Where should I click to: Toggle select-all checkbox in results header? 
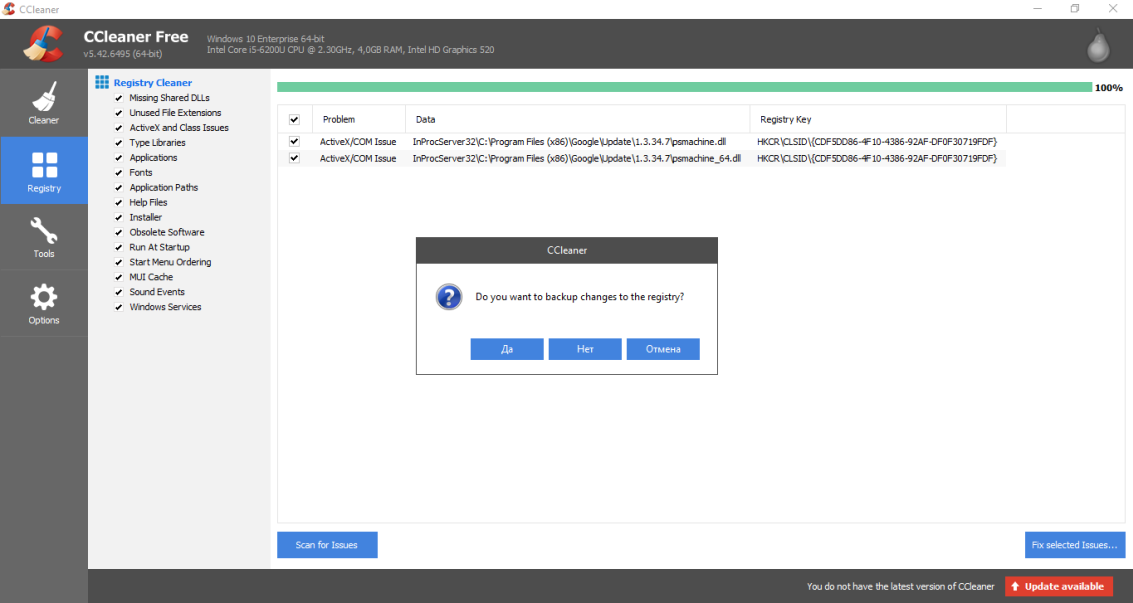[x=294, y=119]
